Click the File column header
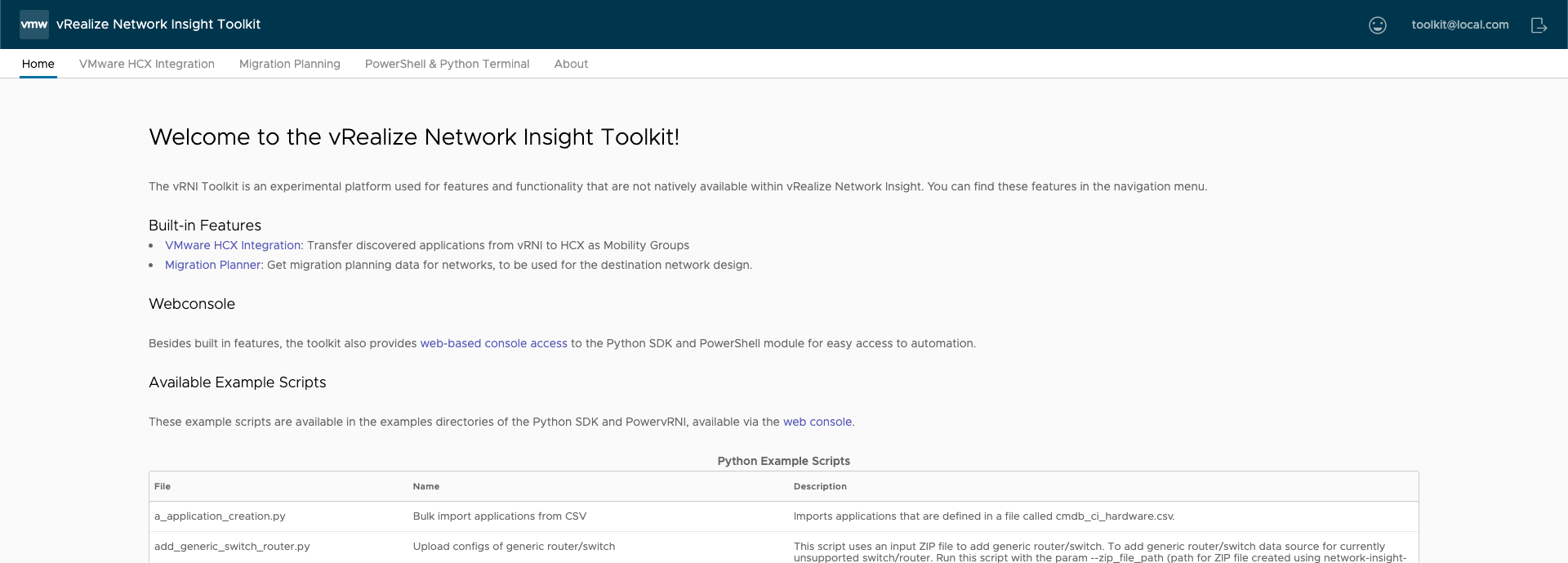 tap(163, 486)
